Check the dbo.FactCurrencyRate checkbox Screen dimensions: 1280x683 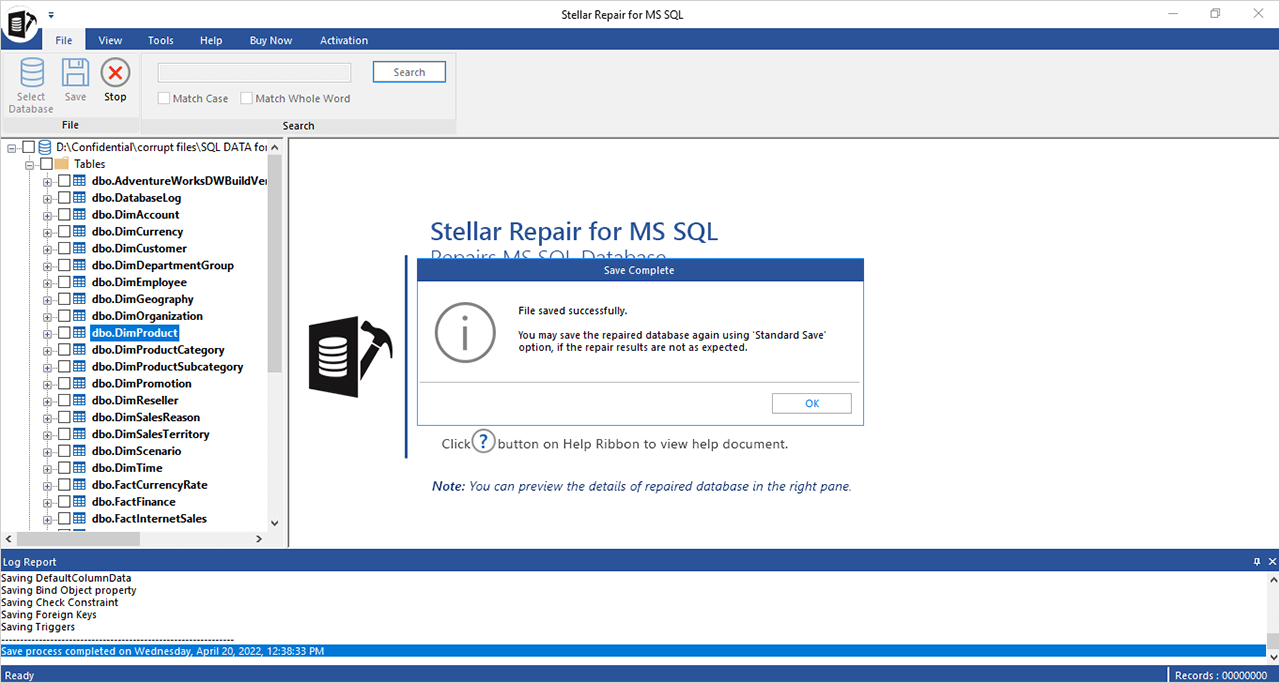coord(64,485)
